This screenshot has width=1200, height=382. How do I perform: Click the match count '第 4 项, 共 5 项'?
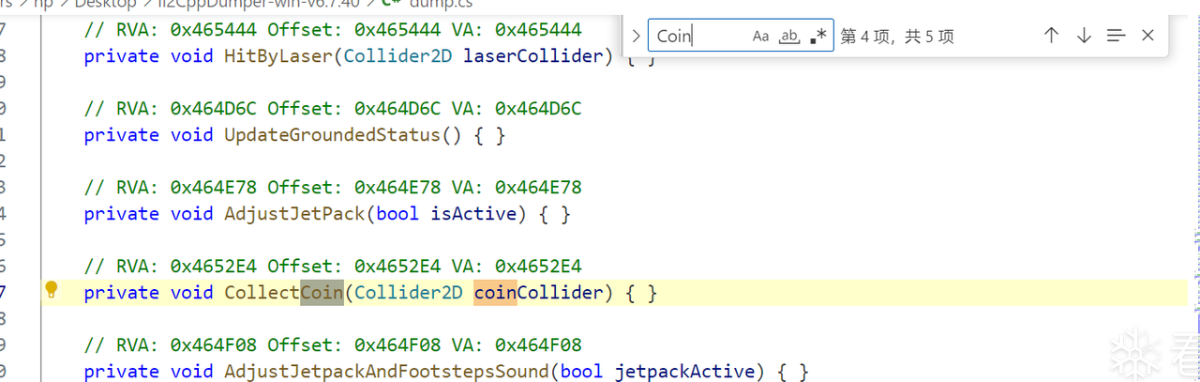[898, 36]
